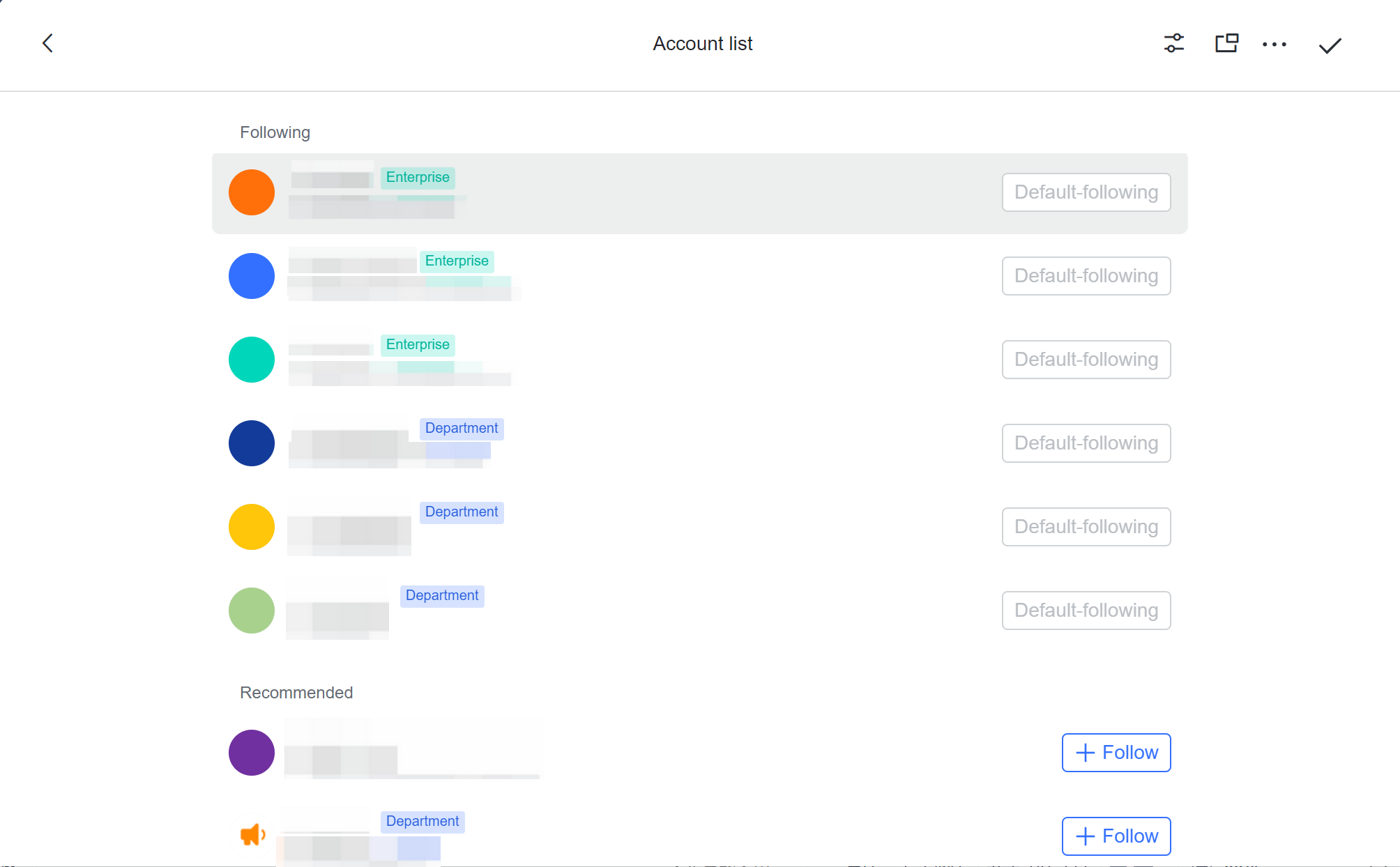Open the filter settings icon
The height and width of the screenshot is (867, 1400).
(x=1173, y=43)
